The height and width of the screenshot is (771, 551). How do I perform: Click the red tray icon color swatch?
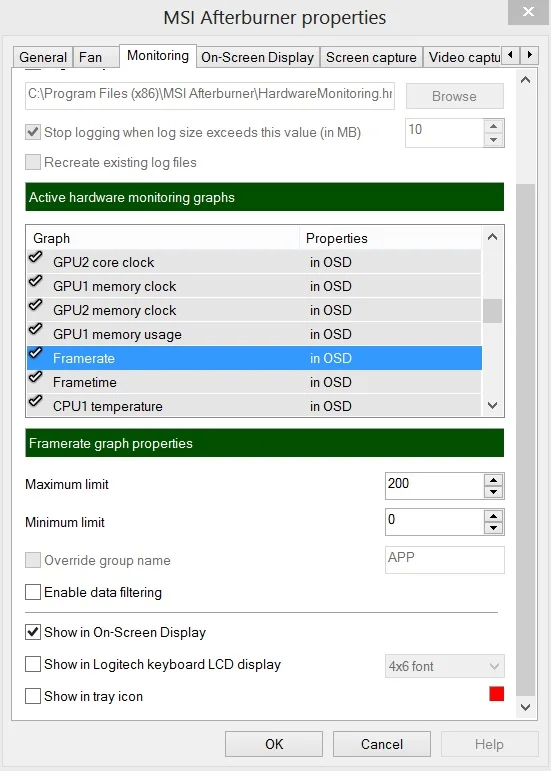click(x=496, y=694)
